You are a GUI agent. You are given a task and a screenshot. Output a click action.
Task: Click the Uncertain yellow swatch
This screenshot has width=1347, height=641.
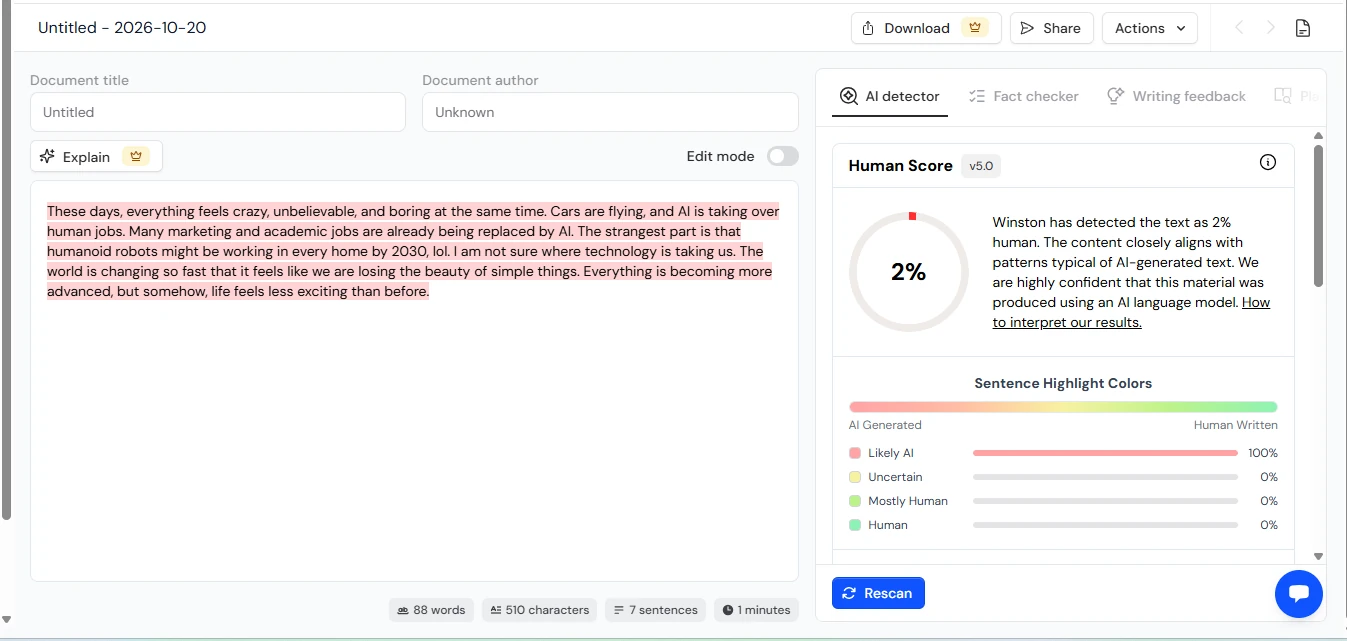855,477
